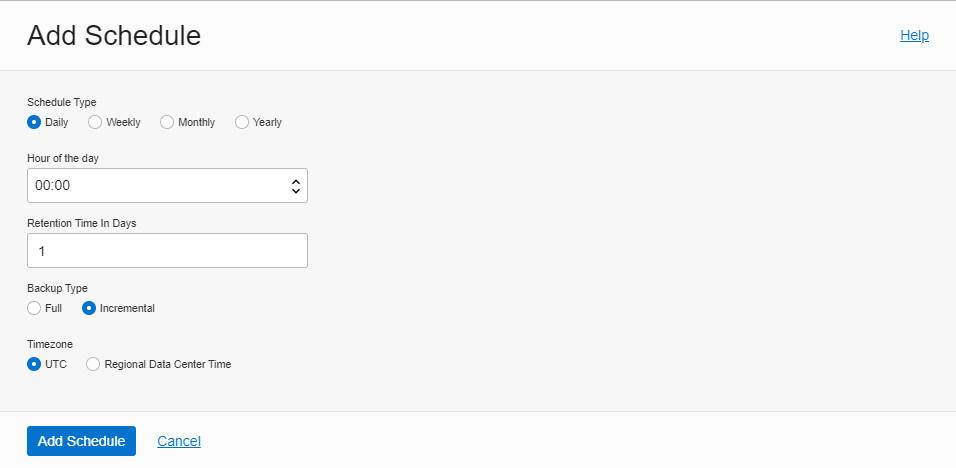956x468 pixels.
Task: Select the Weekly schedule type
Action: point(95,122)
